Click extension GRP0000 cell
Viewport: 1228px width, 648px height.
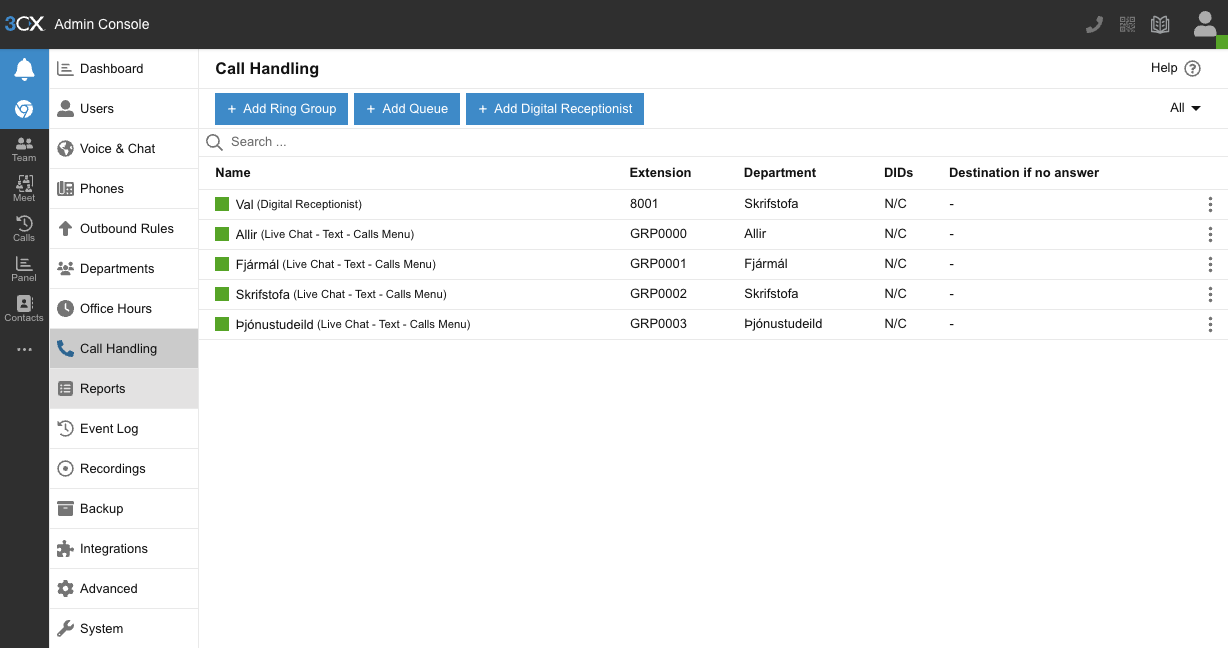[658, 234]
